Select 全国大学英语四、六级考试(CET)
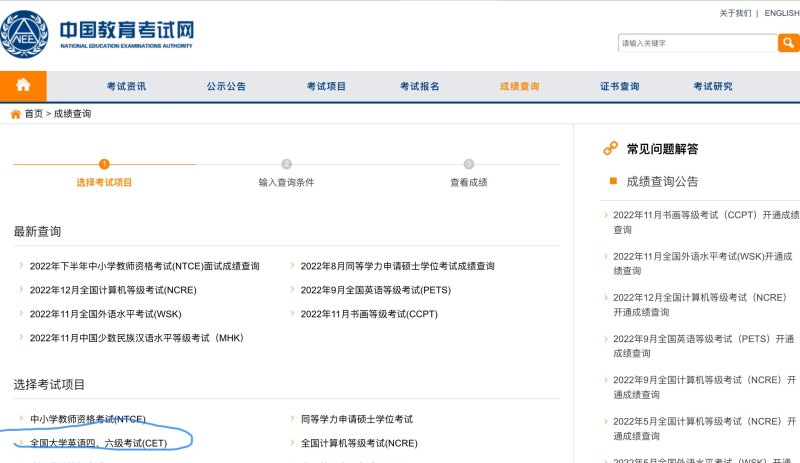800x463 pixels. (98, 443)
